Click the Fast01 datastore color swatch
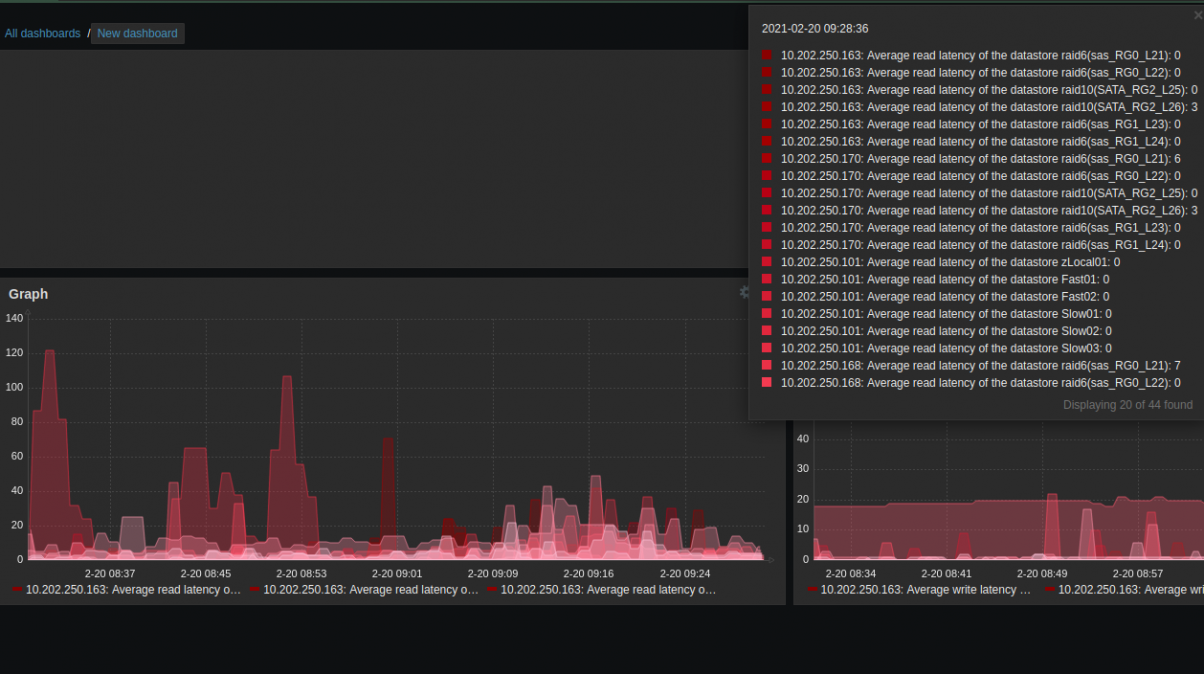Image resolution: width=1204 pixels, height=674 pixels. 767,280
